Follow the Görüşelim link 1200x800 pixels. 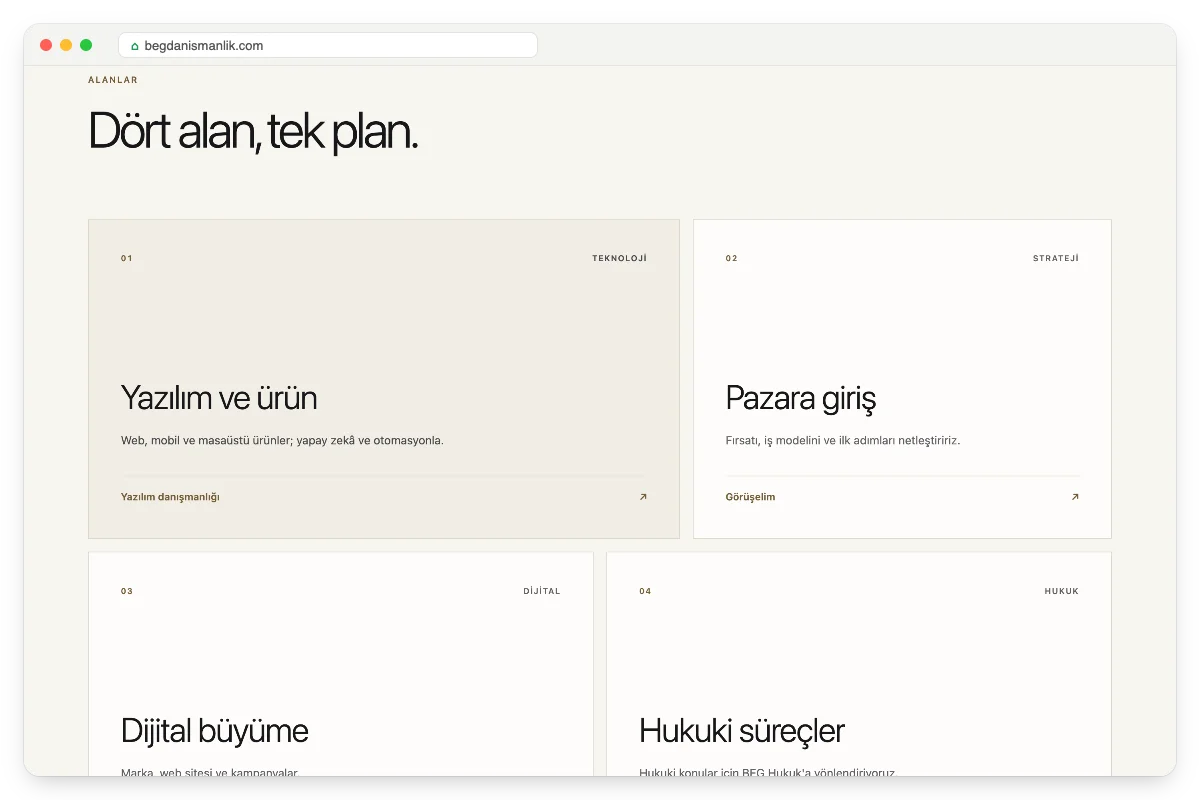click(x=750, y=497)
